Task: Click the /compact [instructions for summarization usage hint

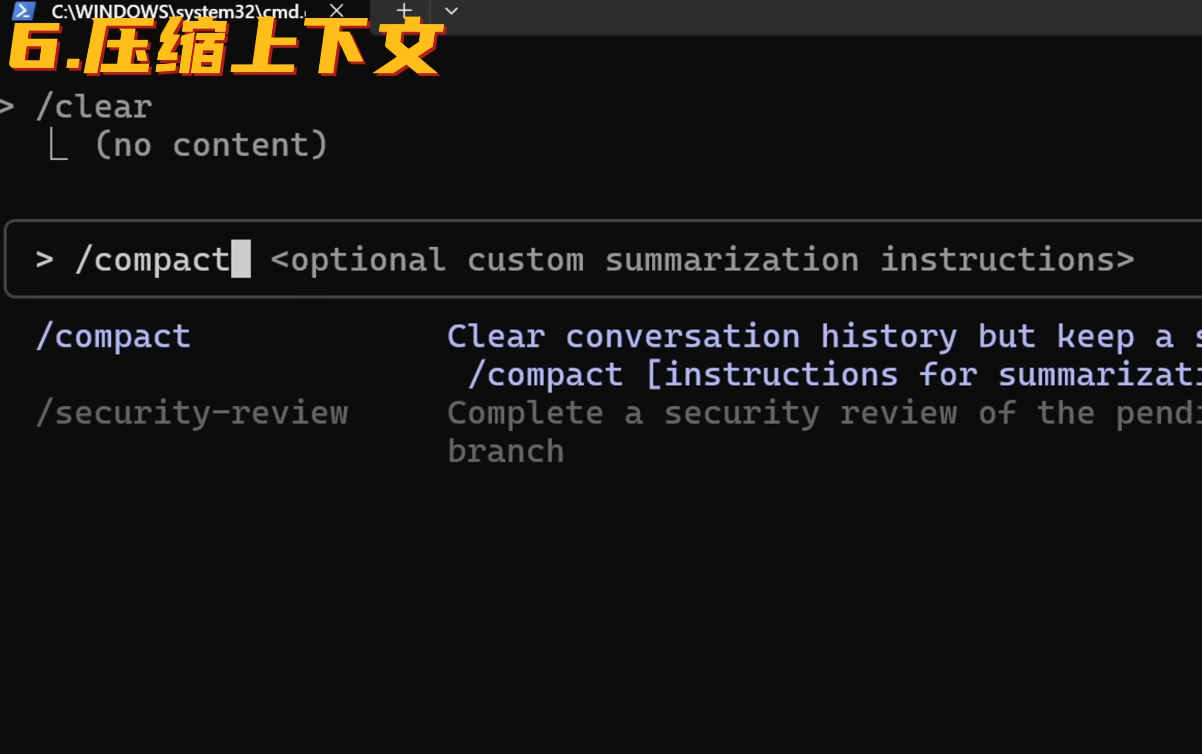Action: tap(834, 375)
